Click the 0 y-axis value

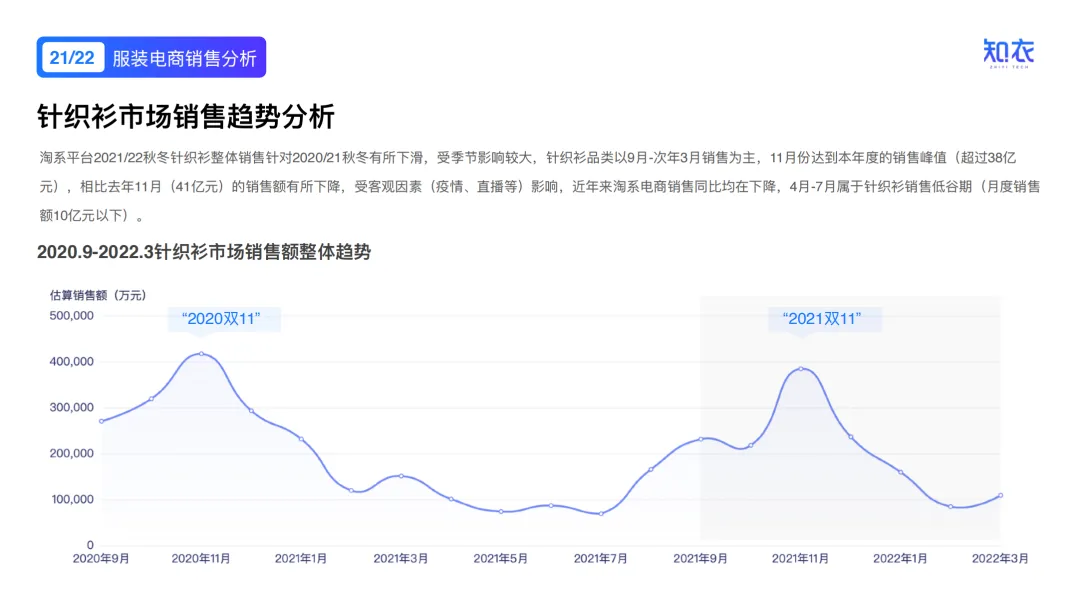coord(90,545)
